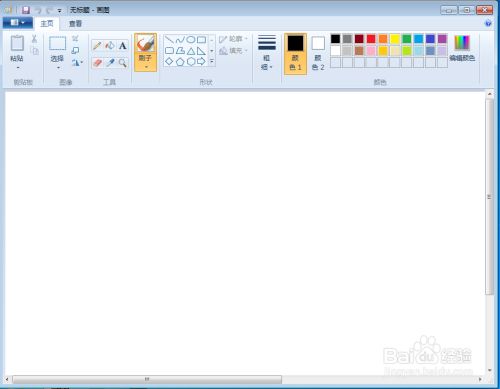The width and height of the screenshot is (500, 389).
Task: Click the Save icon in quick access toolbar
Action: (26, 10)
